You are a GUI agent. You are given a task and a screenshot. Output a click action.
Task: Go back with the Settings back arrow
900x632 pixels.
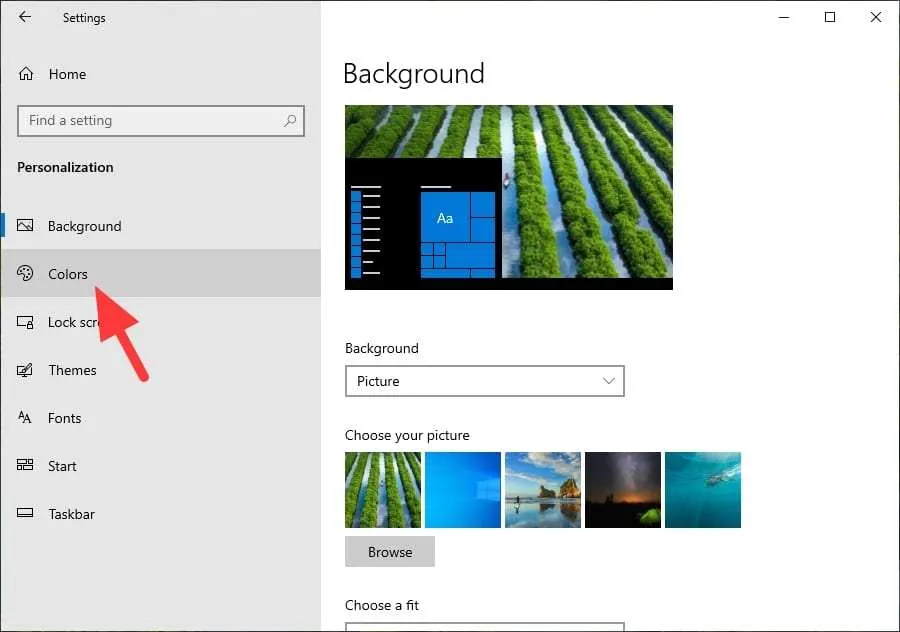click(x=25, y=17)
